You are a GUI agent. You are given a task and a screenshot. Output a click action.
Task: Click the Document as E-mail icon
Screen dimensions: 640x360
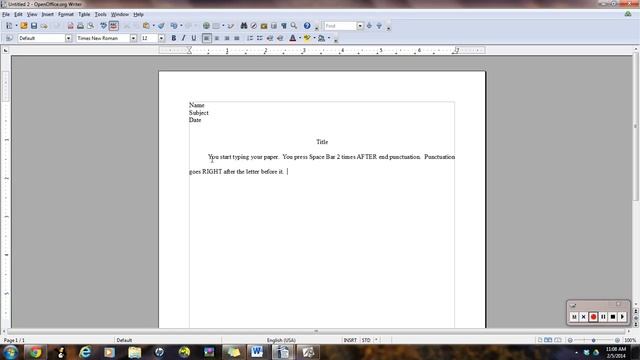point(44,26)
